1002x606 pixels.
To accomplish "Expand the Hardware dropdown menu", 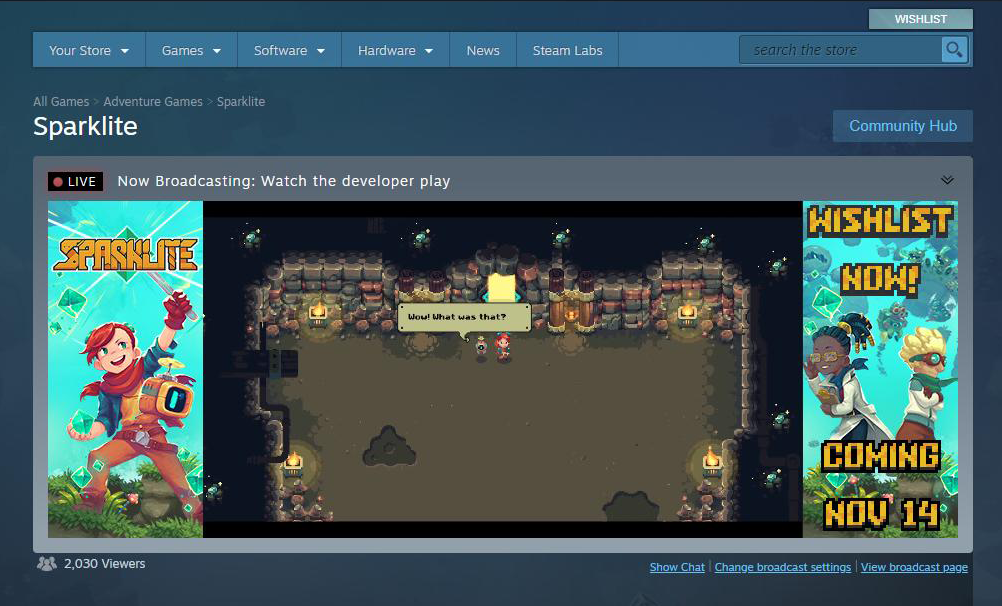I will point(396,50).
